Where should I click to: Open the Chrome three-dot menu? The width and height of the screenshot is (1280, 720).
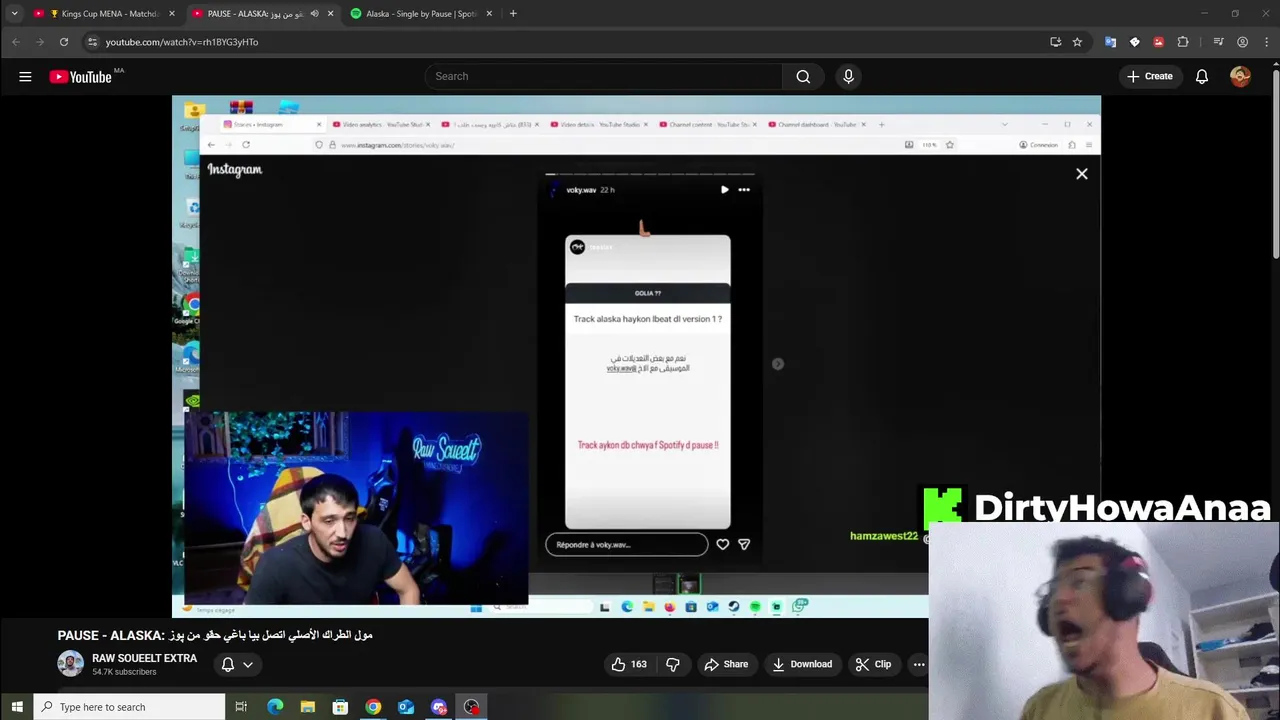1266,42
